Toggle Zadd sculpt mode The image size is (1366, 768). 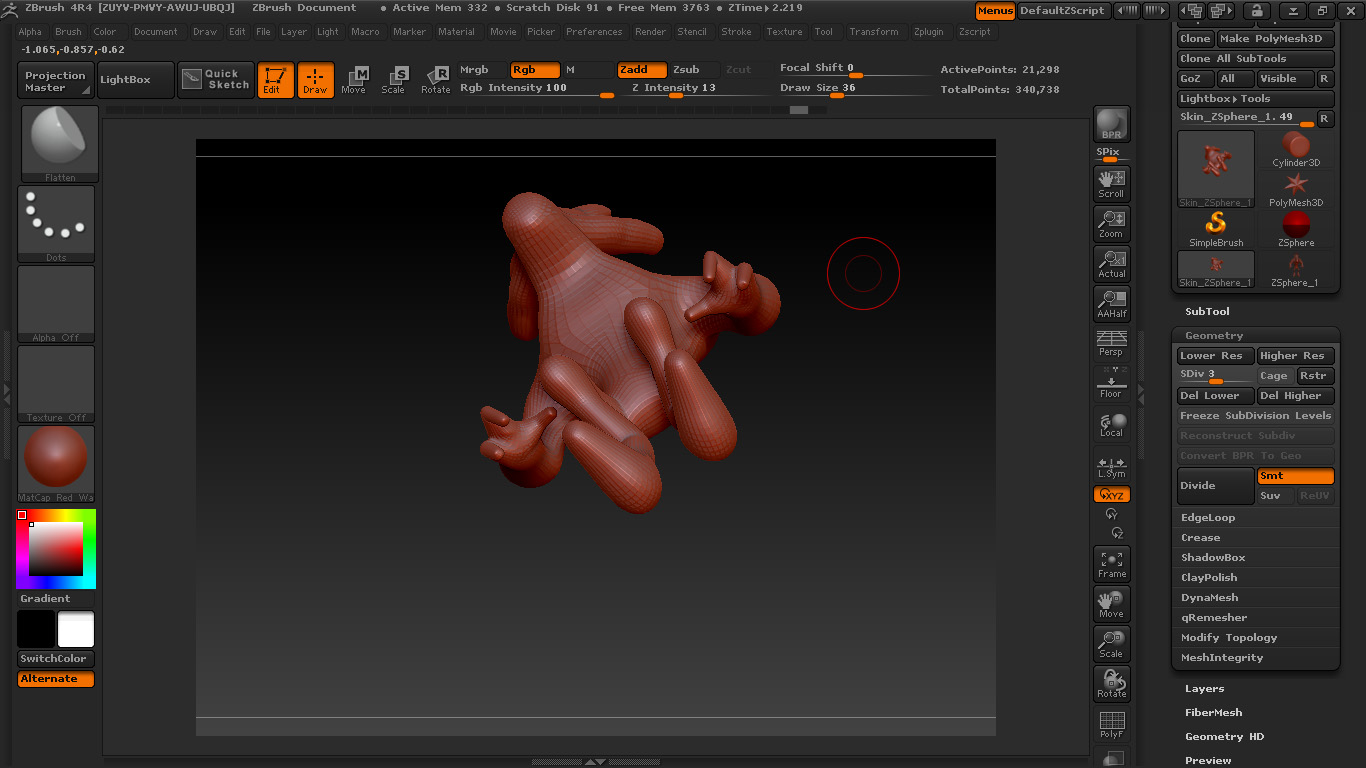pos(641,70)
